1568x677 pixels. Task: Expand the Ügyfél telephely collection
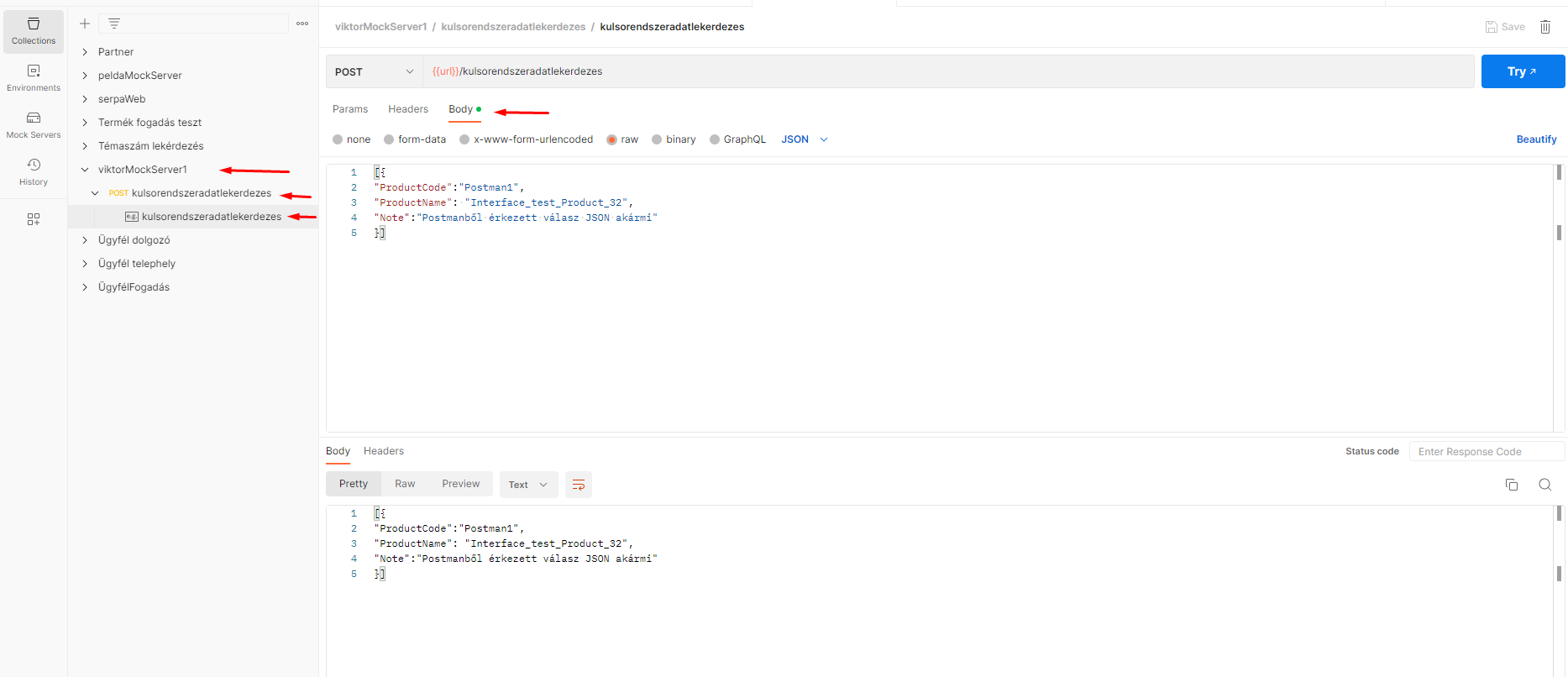(x=85, y=264)
